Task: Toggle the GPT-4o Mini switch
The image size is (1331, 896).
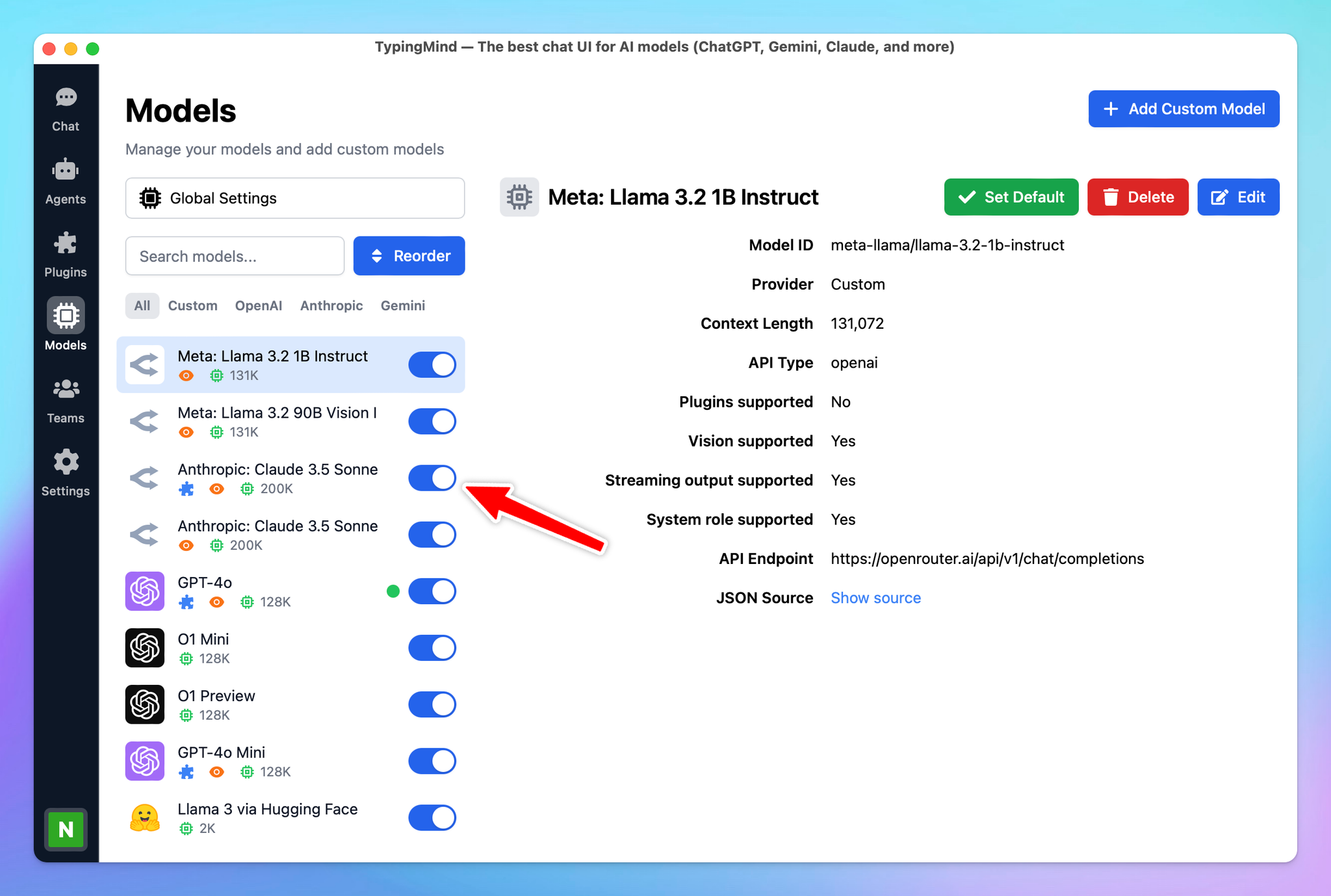Action: [432, 761]
